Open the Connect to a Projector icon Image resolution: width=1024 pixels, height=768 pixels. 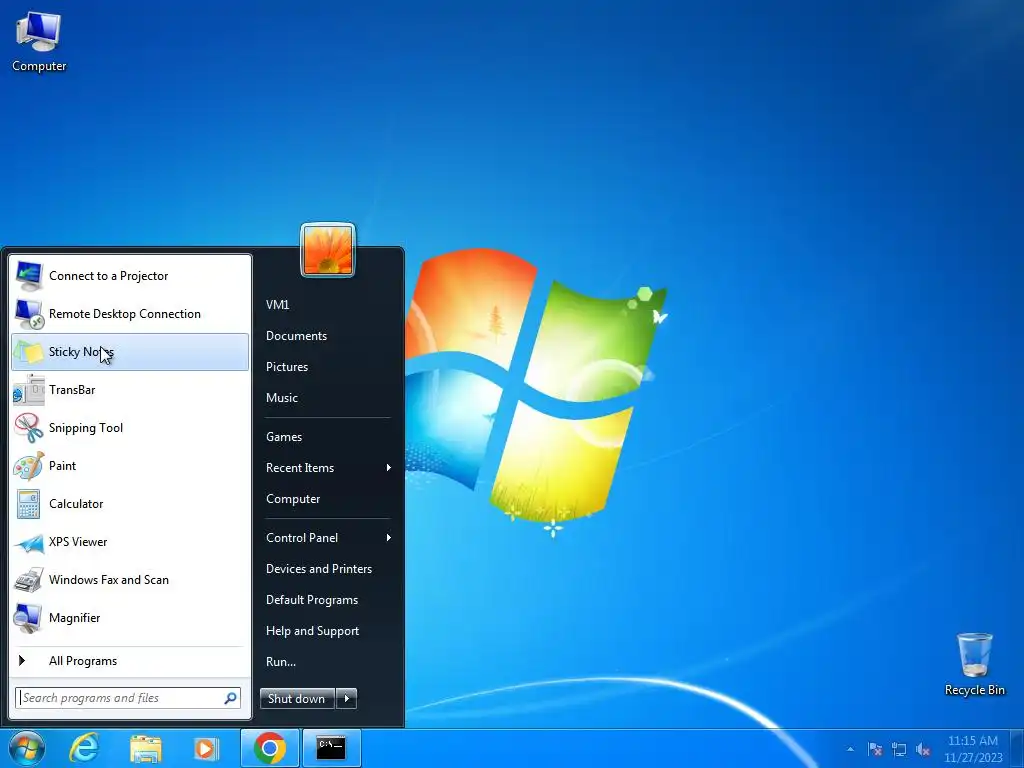(29, 276)
